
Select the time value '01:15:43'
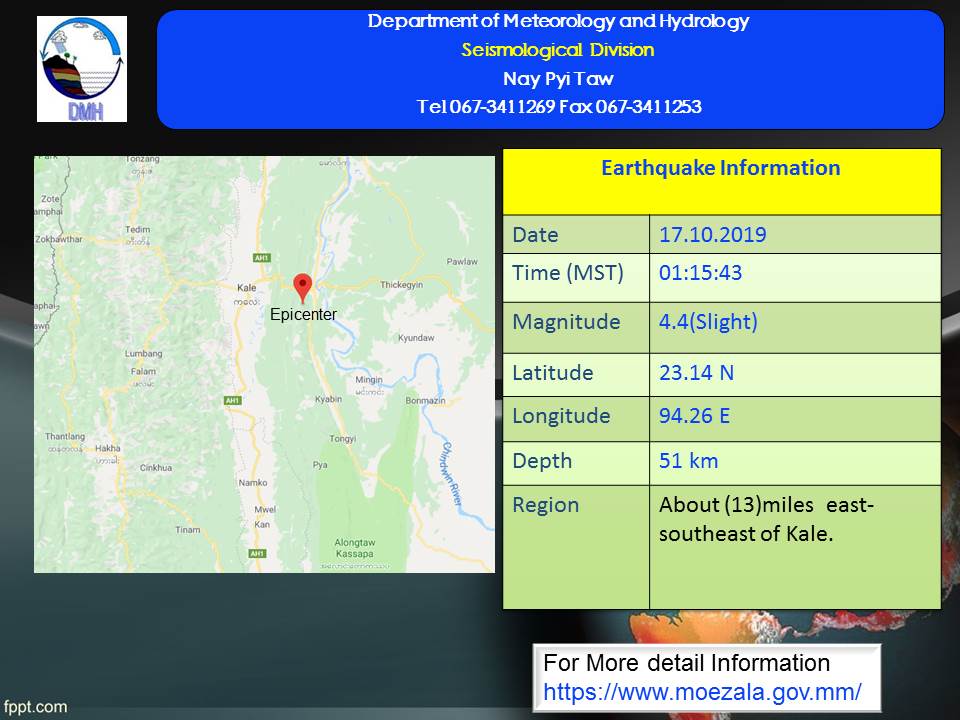(700, 272)
